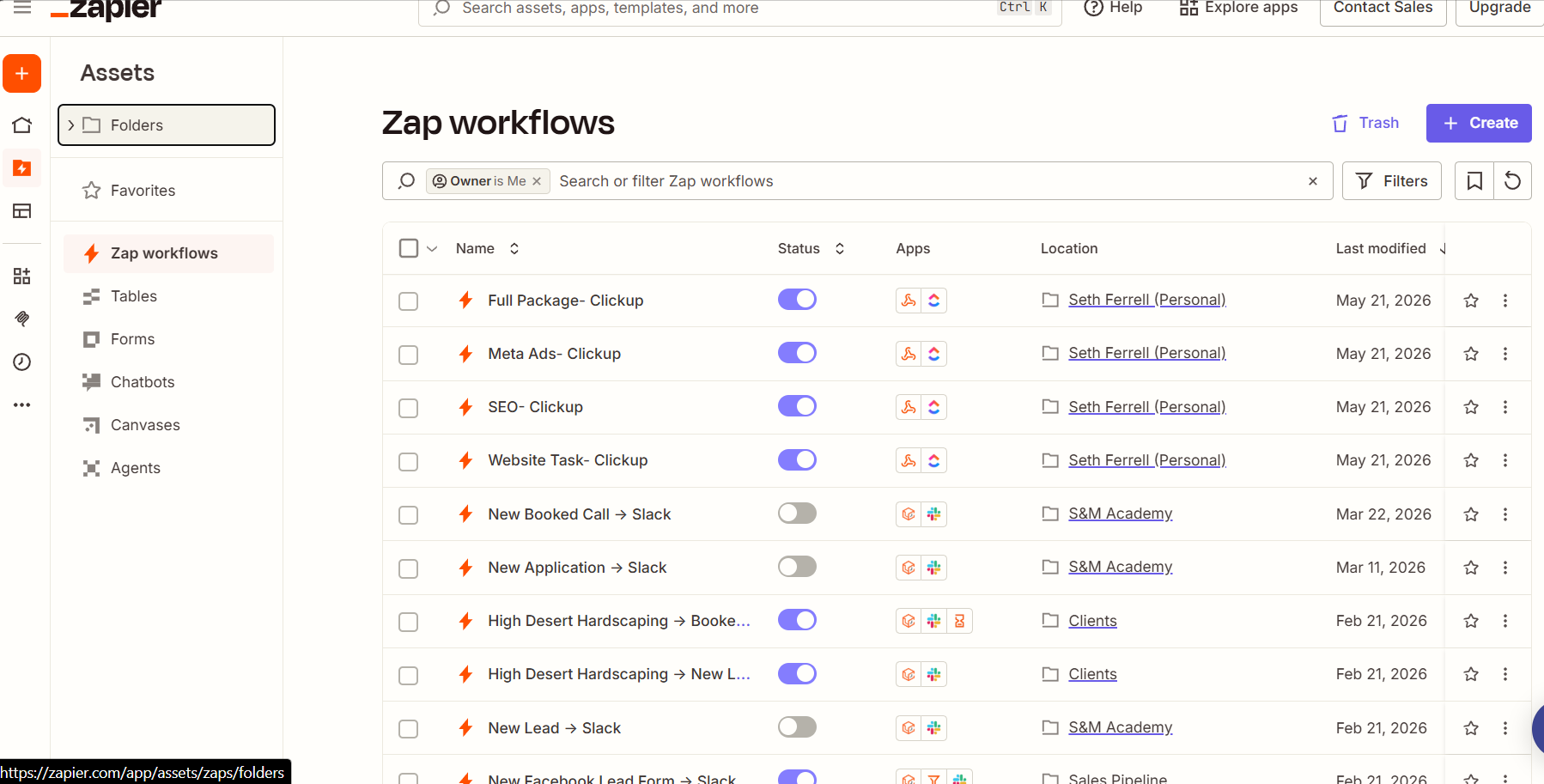Check the box for High Desert Hardscaping → Booke...
Screen dimensions: 1544x784
pos(409,622)
